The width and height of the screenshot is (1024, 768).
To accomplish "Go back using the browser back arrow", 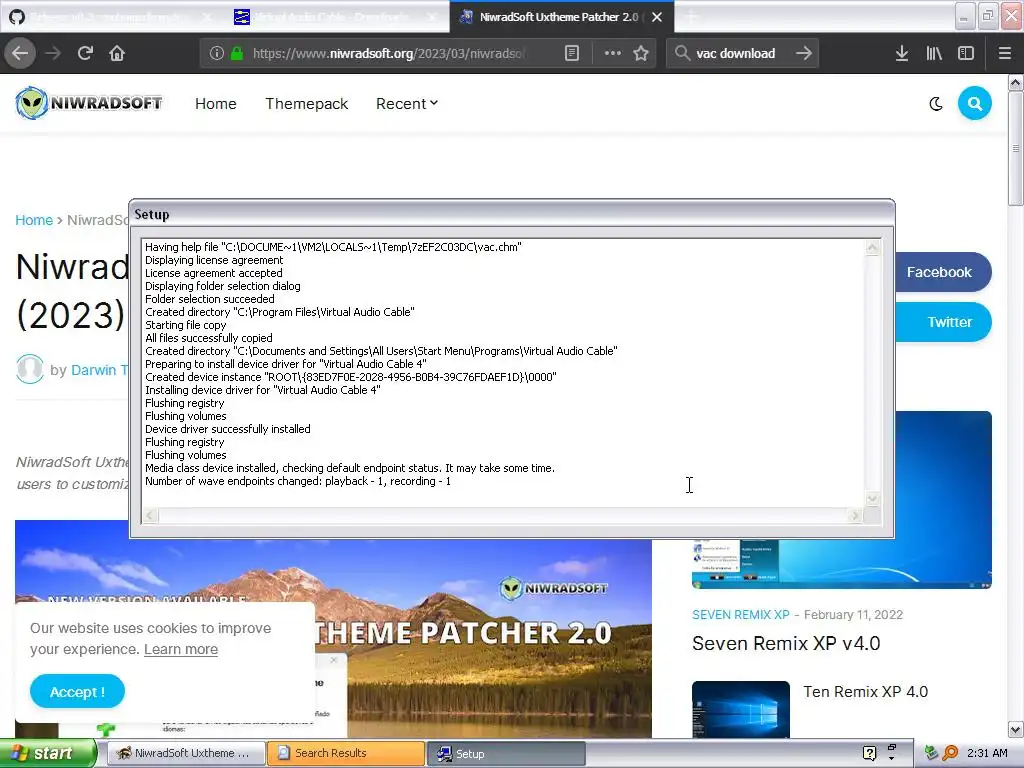I will click(x=20, y=53).
